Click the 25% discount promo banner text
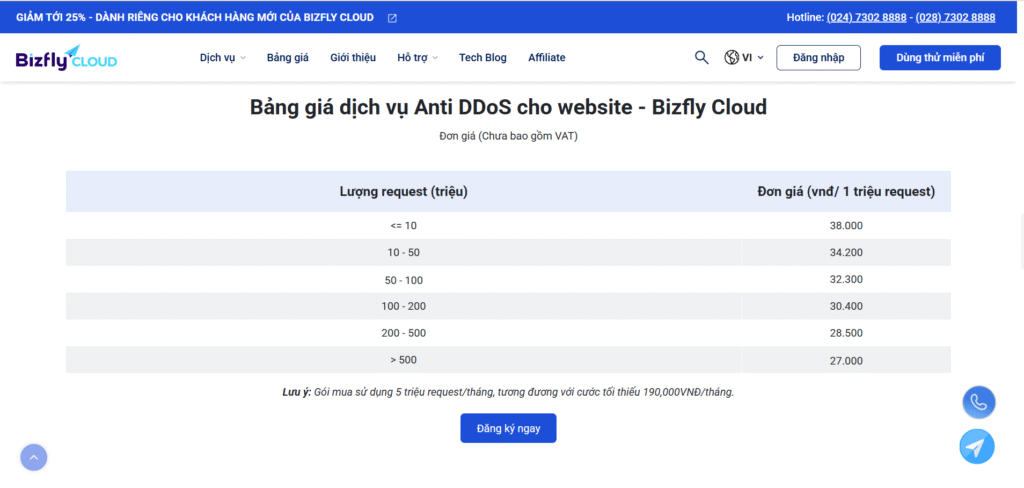Viewport: 1024px width, 488px height. 195,18
